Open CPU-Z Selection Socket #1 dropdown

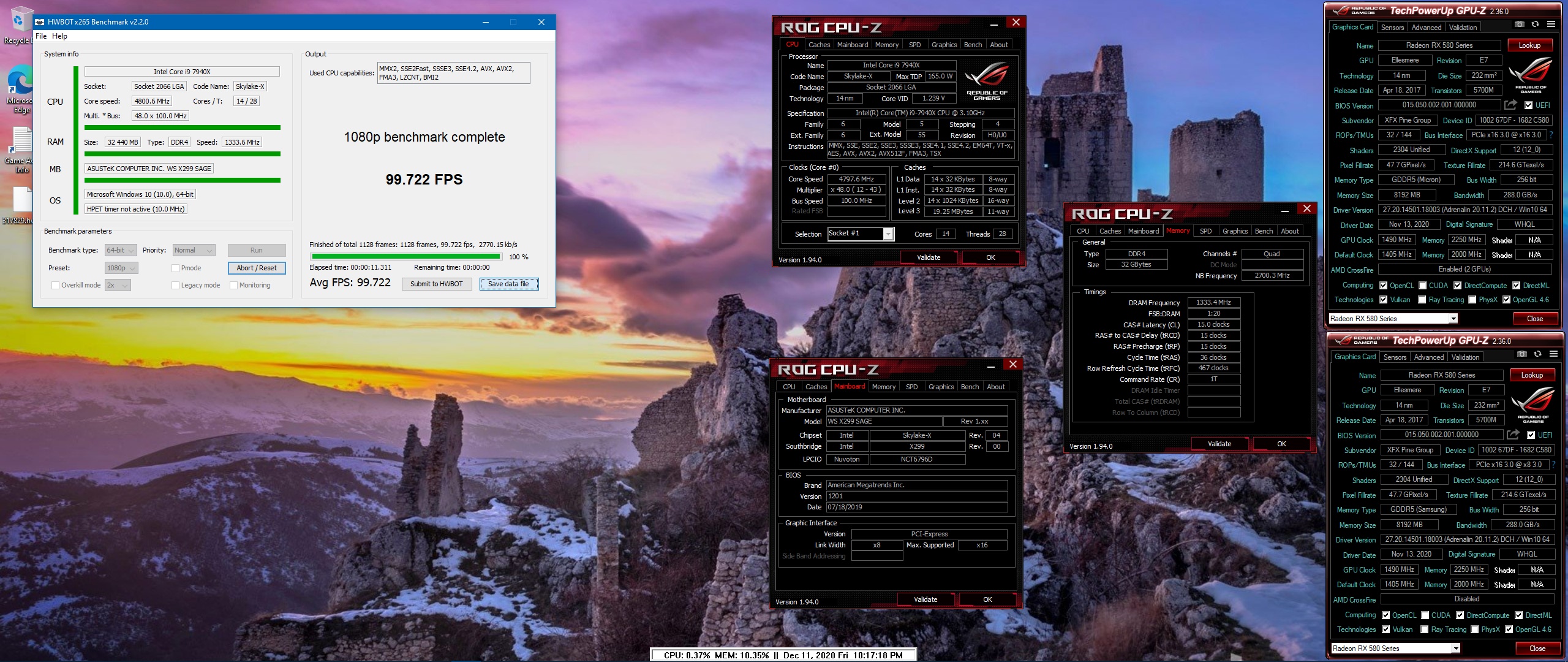pyautogui.click(x=861, y=234)
